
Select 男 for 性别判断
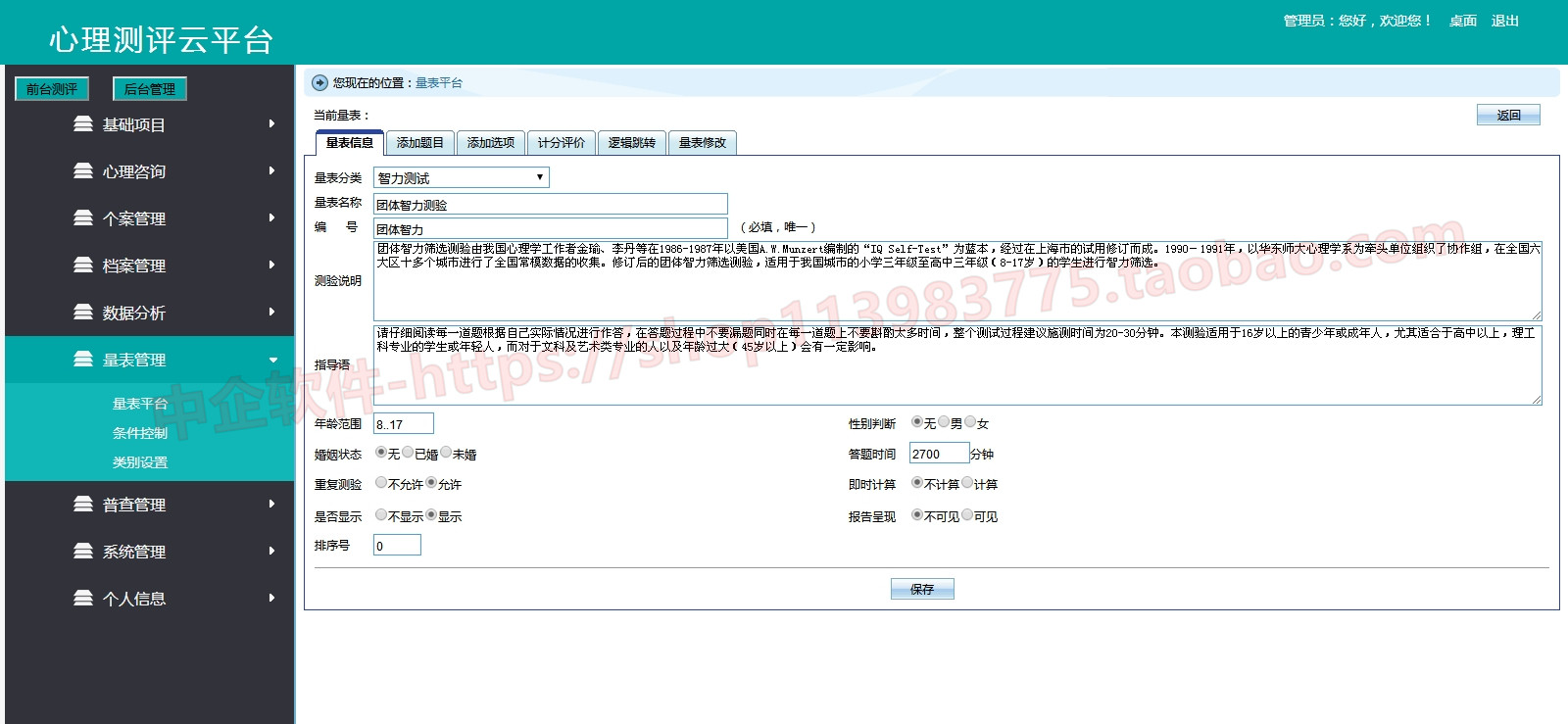click(x=943, y=422)
